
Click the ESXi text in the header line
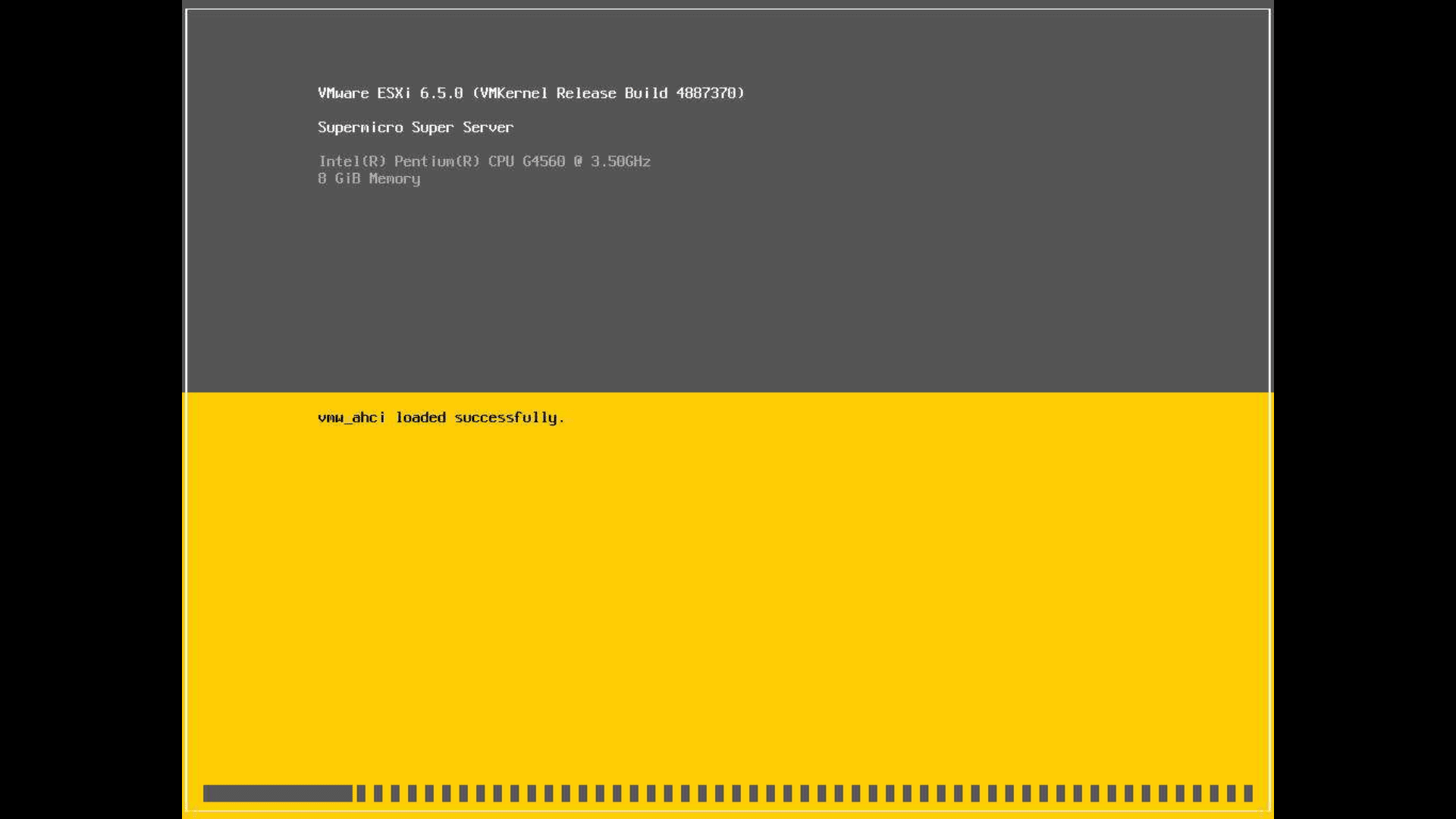pos(394,93)
